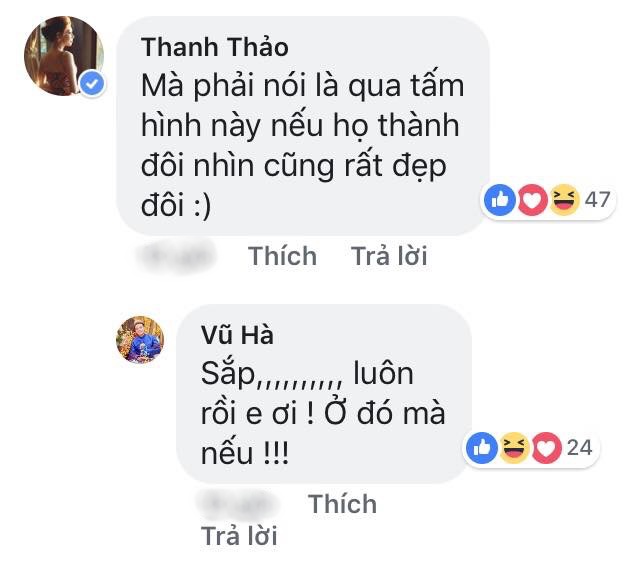Click the thumbs-up reaction on Vũ Hà's reply

[481, 449]
